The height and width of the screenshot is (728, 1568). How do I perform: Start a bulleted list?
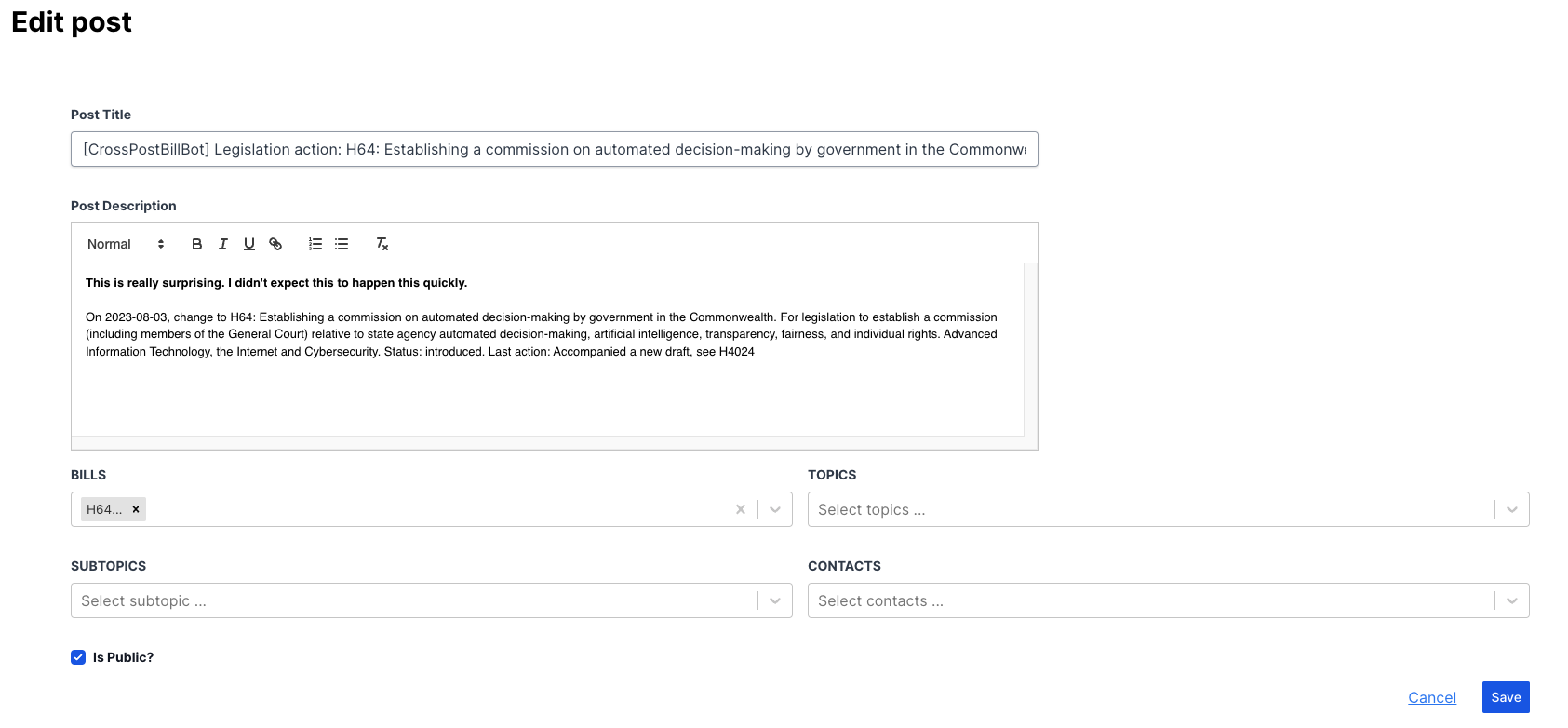(x=342, y=244)
